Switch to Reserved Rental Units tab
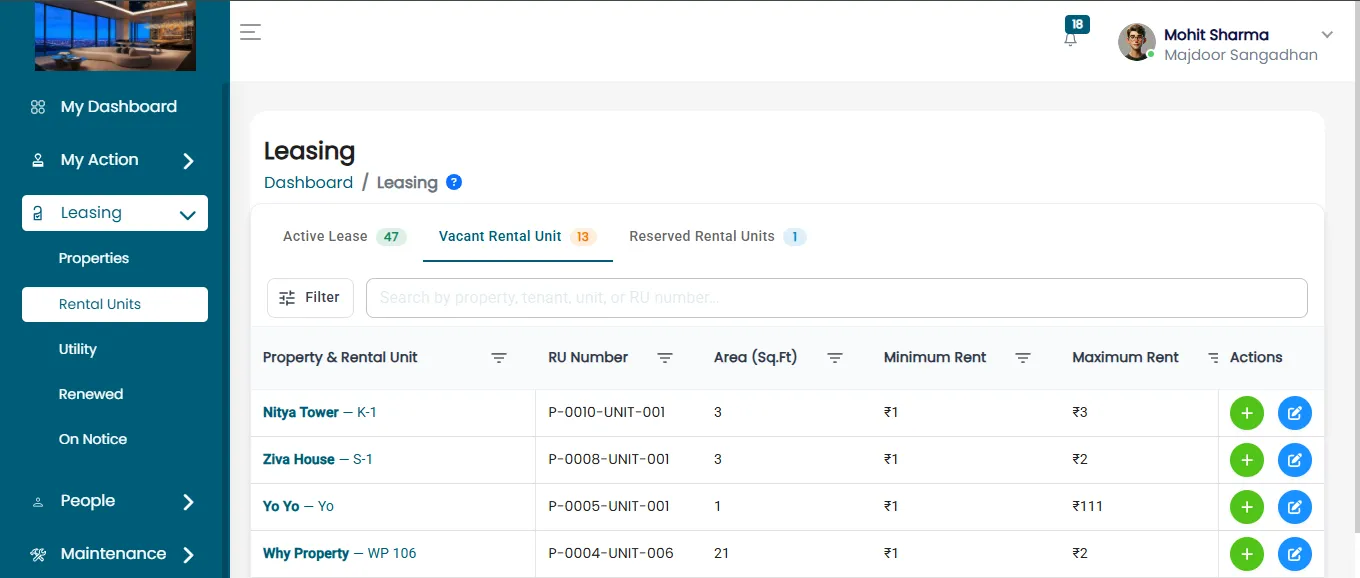The image size is (1360, 578). coord(717,237)
